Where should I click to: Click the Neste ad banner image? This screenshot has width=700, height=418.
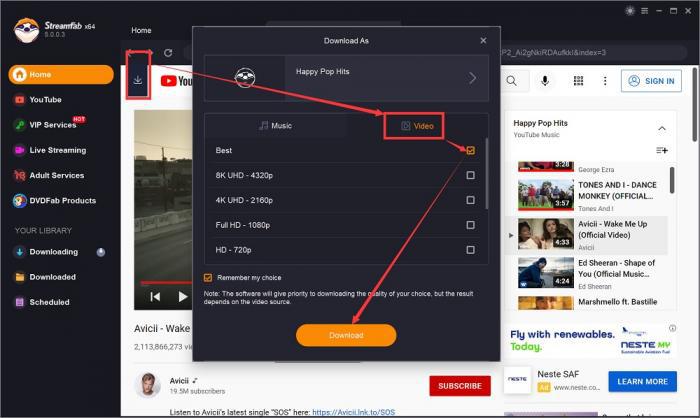pyautogui.click(x=591, y=340)
